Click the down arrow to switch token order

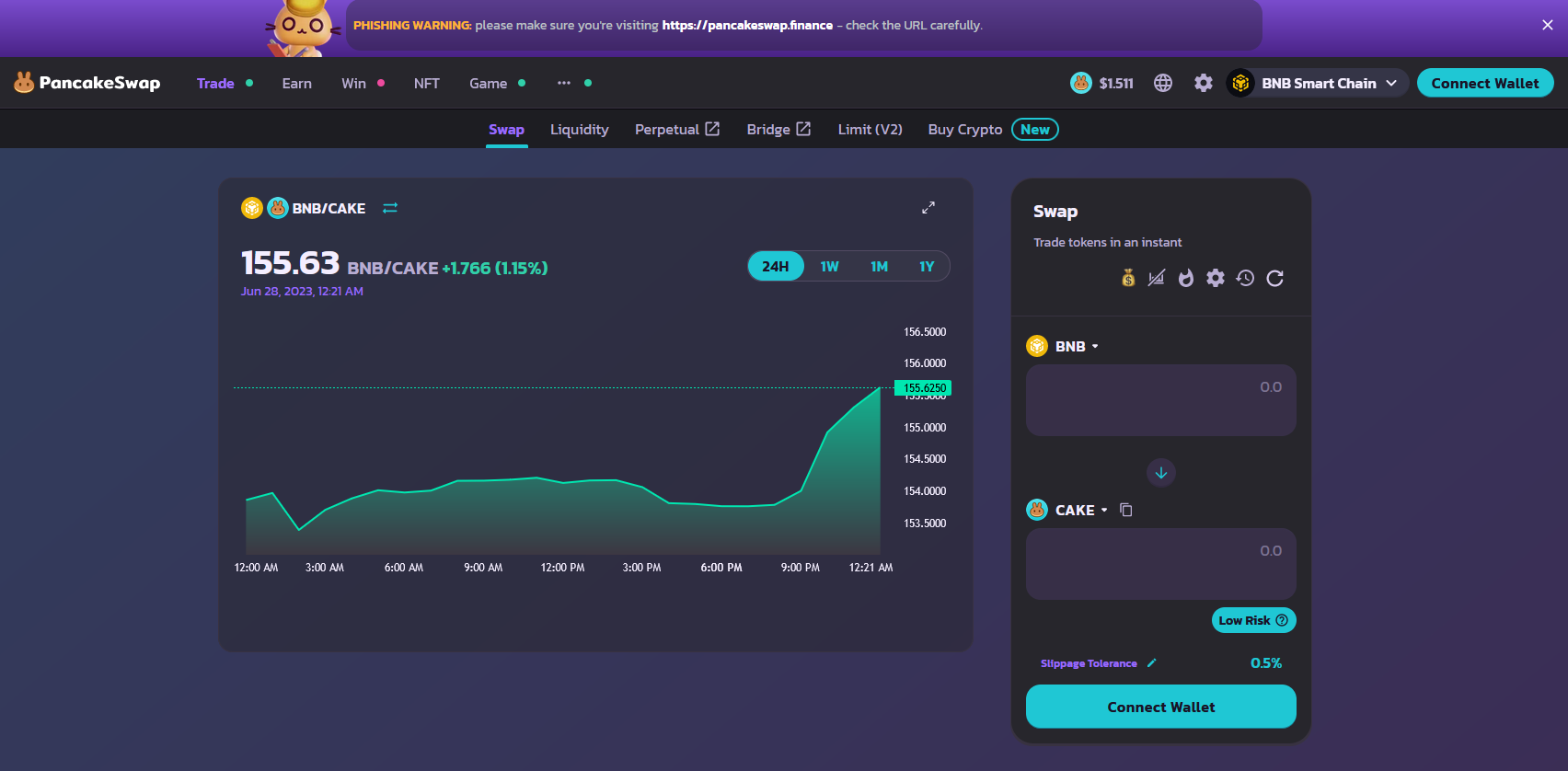click(1161, 473)
